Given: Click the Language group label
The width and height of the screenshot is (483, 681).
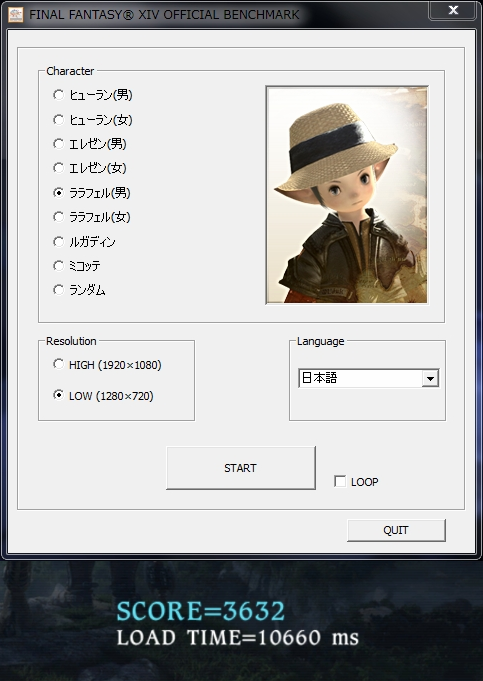Looking at the screenshot, I should [321, 342].
